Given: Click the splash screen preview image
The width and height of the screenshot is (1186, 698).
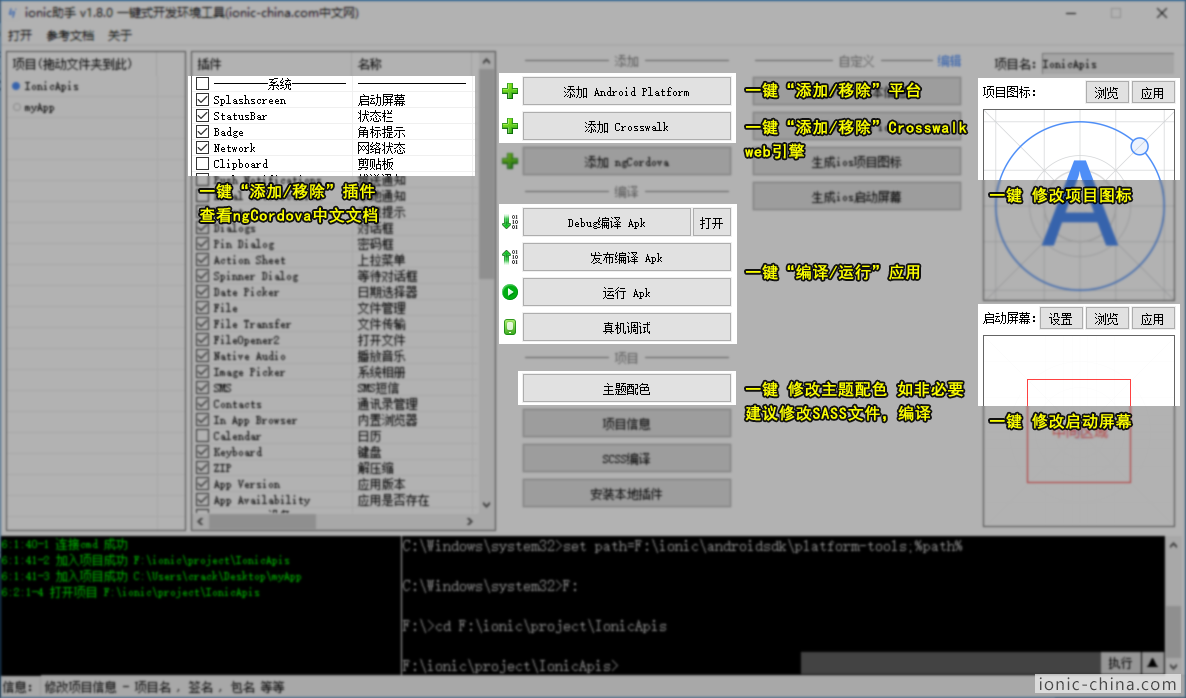Looking at the screenshot, I should [x=1079, y=430].
